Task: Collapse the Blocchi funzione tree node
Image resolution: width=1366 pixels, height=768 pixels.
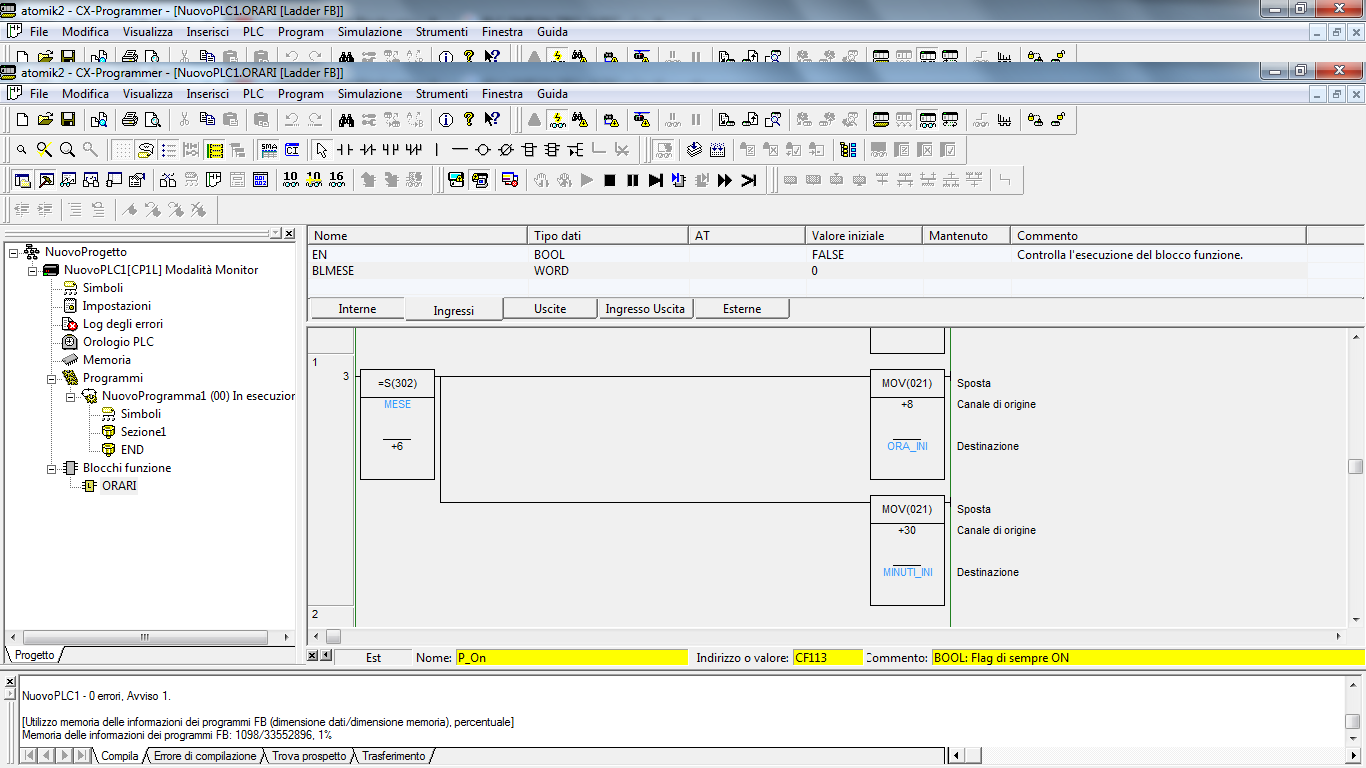Action: 52,468
